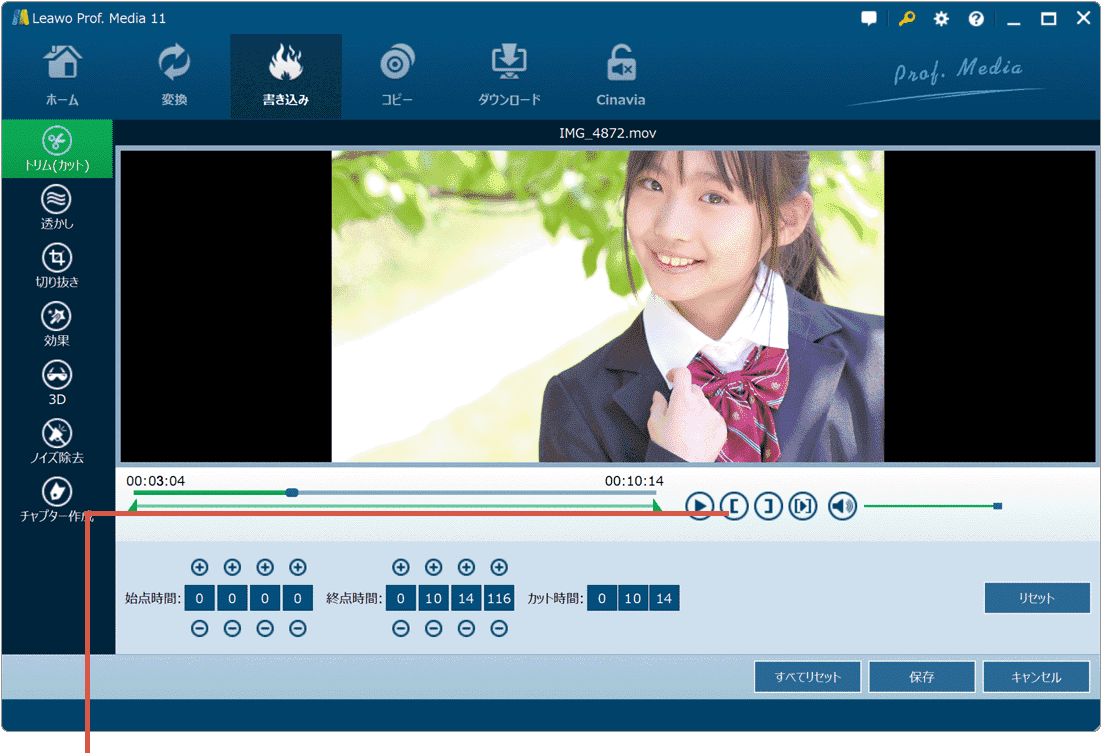
Task: Set trim end with right bracket button
Action: pyautogui.click(x=768, y=507)
